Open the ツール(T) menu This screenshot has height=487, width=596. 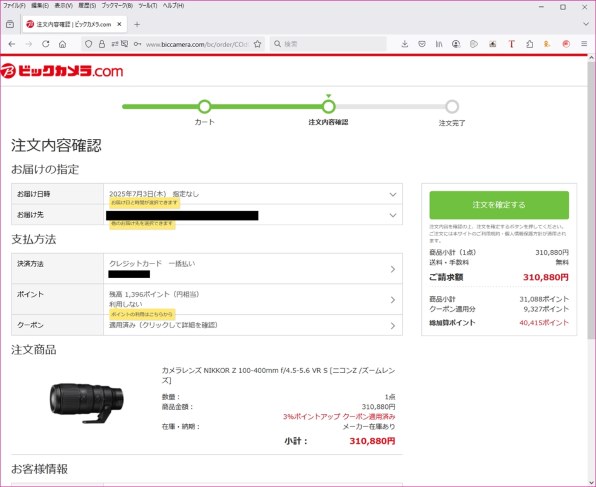coord(147,6)
